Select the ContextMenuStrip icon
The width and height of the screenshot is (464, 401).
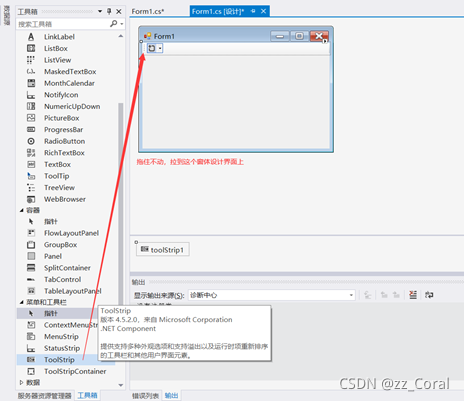tap(31, 325)
